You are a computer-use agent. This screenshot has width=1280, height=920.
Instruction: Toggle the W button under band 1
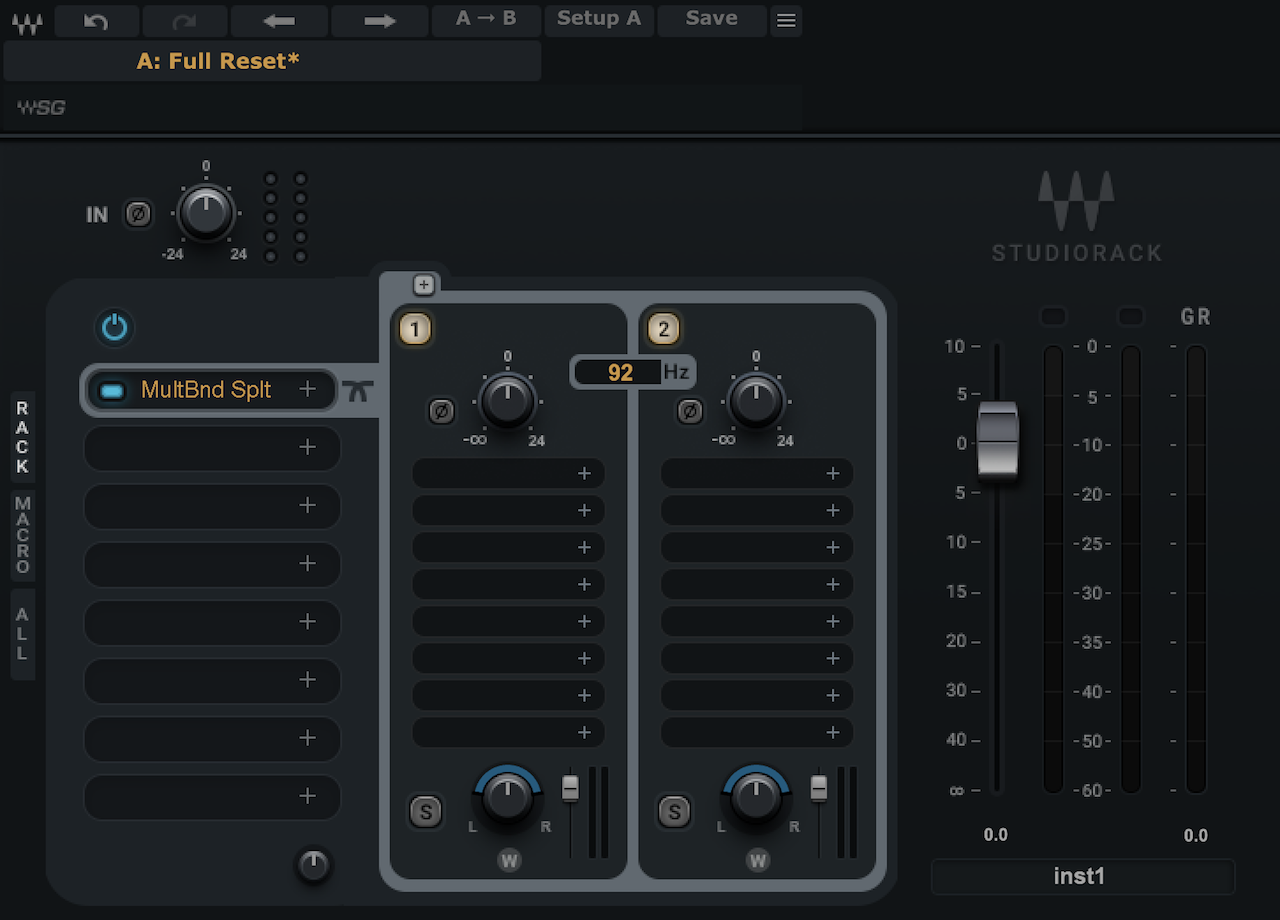[509, 860]
